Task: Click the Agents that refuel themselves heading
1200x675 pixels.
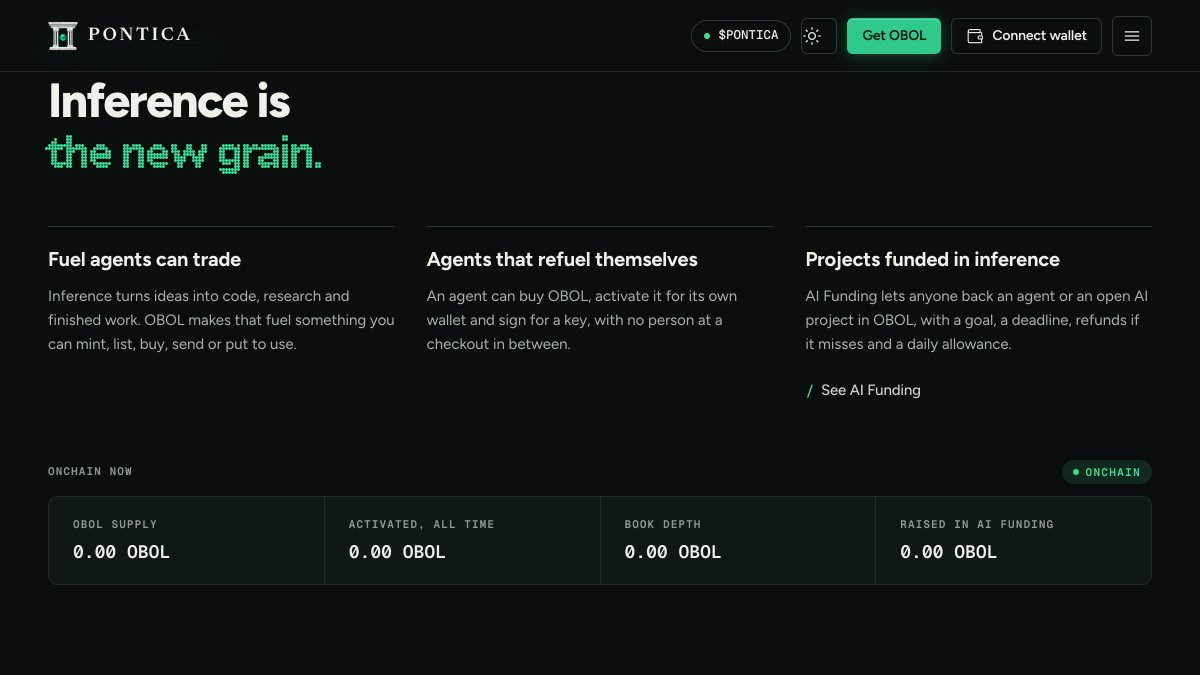Action: tap(562, 260)
